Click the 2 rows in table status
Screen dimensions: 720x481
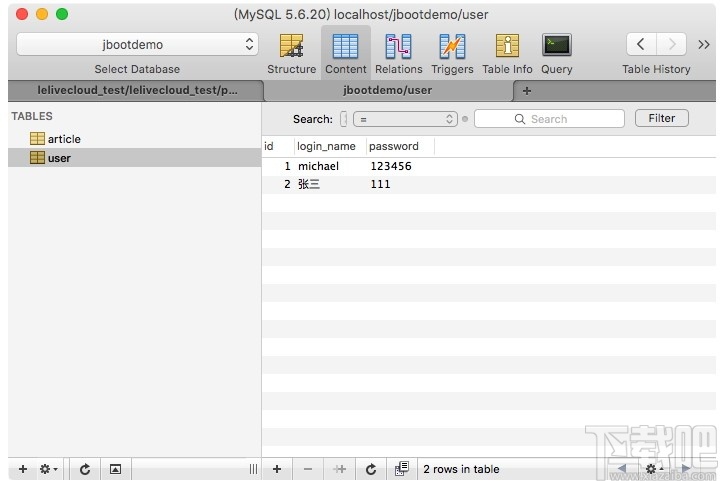pyautogui.click(x=461, y=469)
